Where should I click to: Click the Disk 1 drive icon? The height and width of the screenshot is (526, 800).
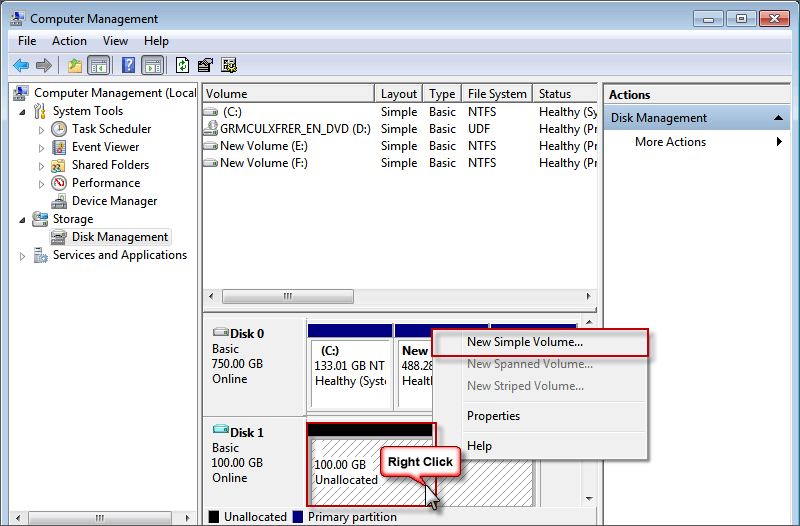pyautogui.click(x=220, y=429)
